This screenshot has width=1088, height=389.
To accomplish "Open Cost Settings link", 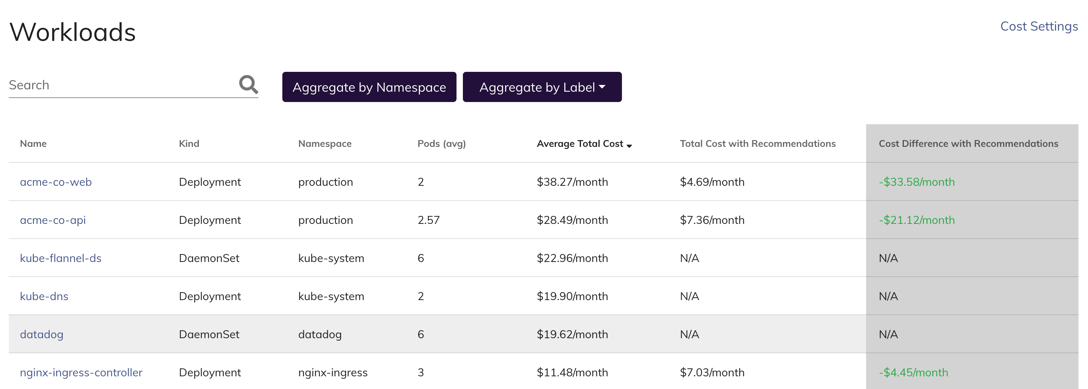I will (x=1039, y=26).
